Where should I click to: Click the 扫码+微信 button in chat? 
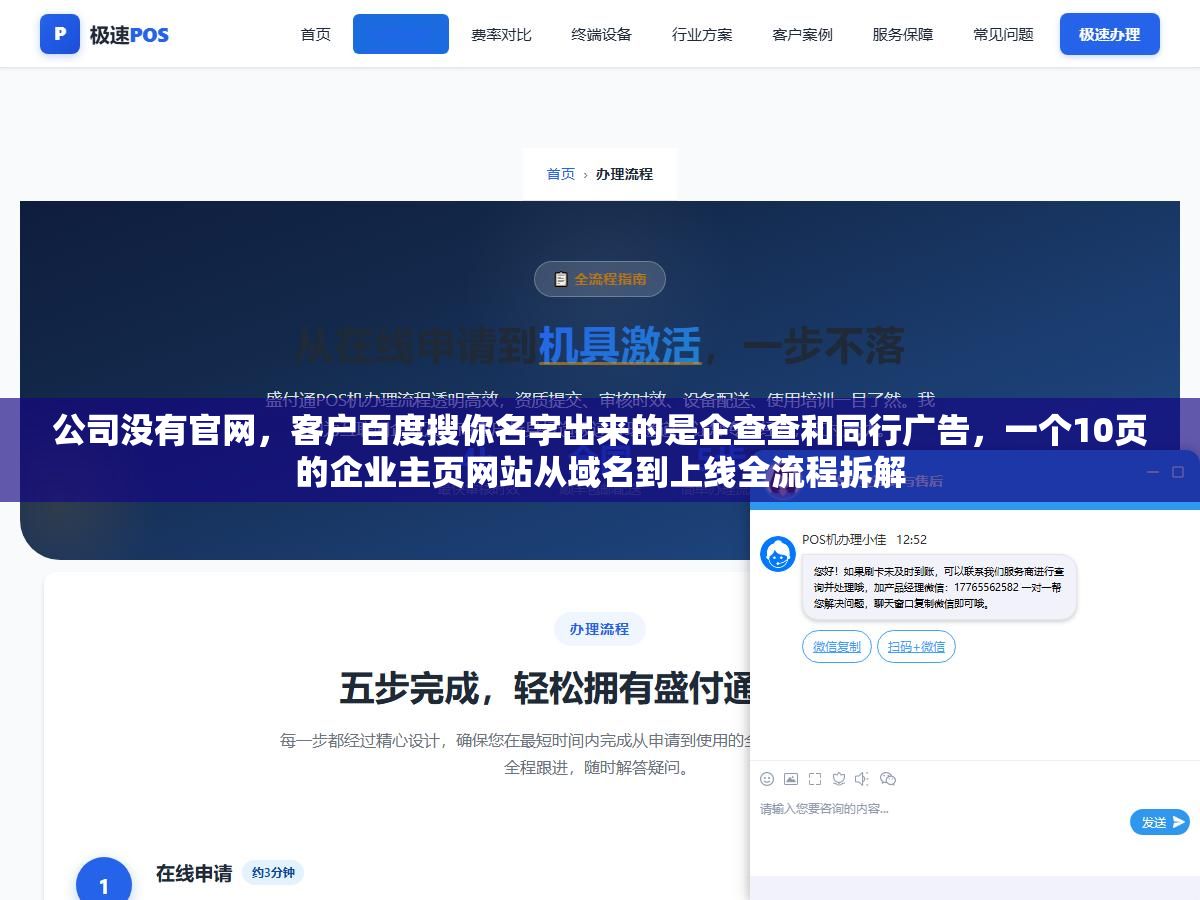click(x=916, y=647)
